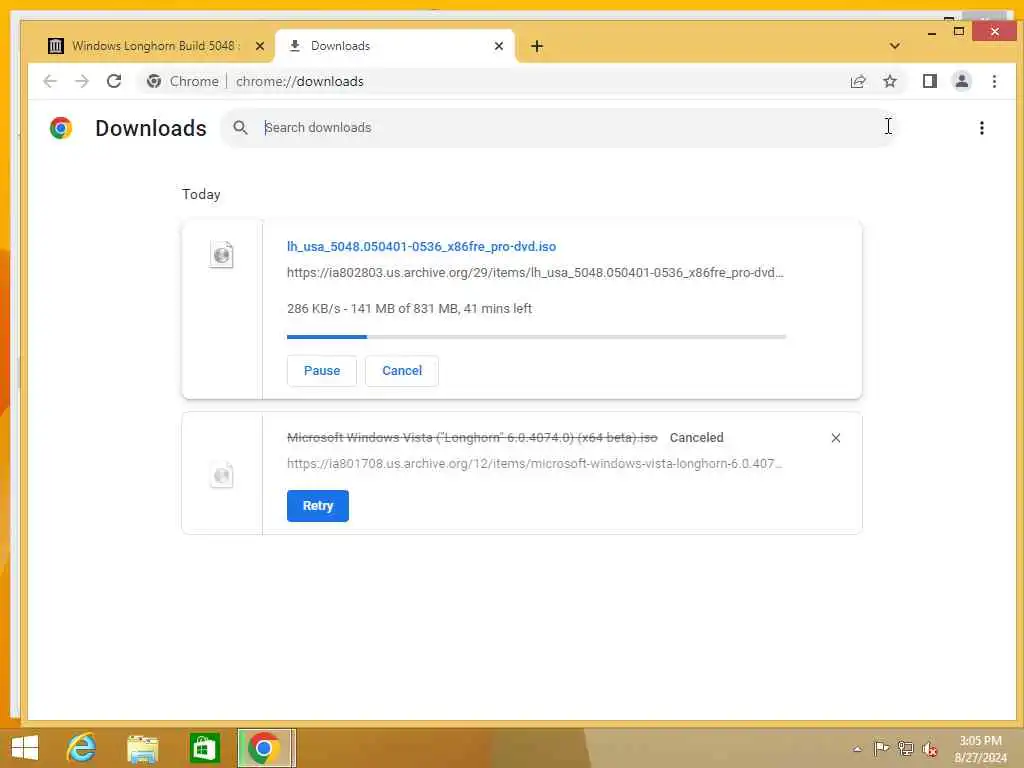The image size is (1024, 768).
Task: Reload the downloads page
Action: click(114, 81)
